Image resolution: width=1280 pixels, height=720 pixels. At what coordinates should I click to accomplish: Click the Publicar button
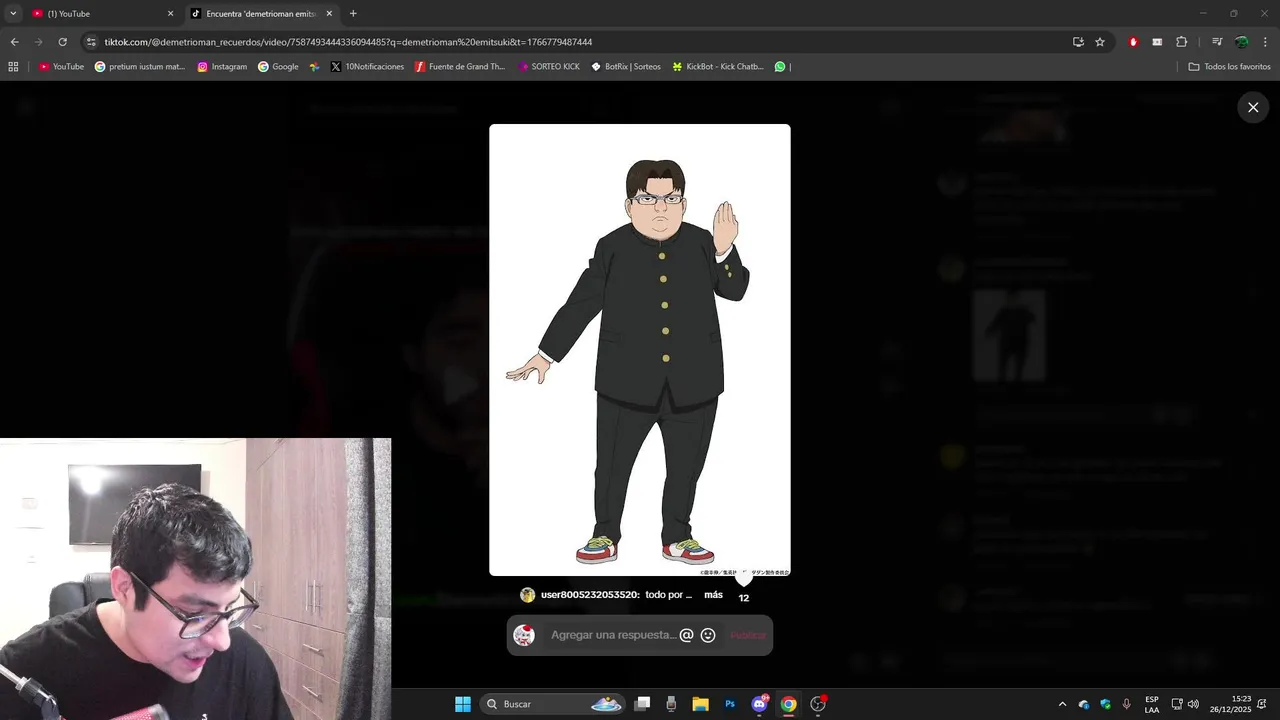pos(748,635)
